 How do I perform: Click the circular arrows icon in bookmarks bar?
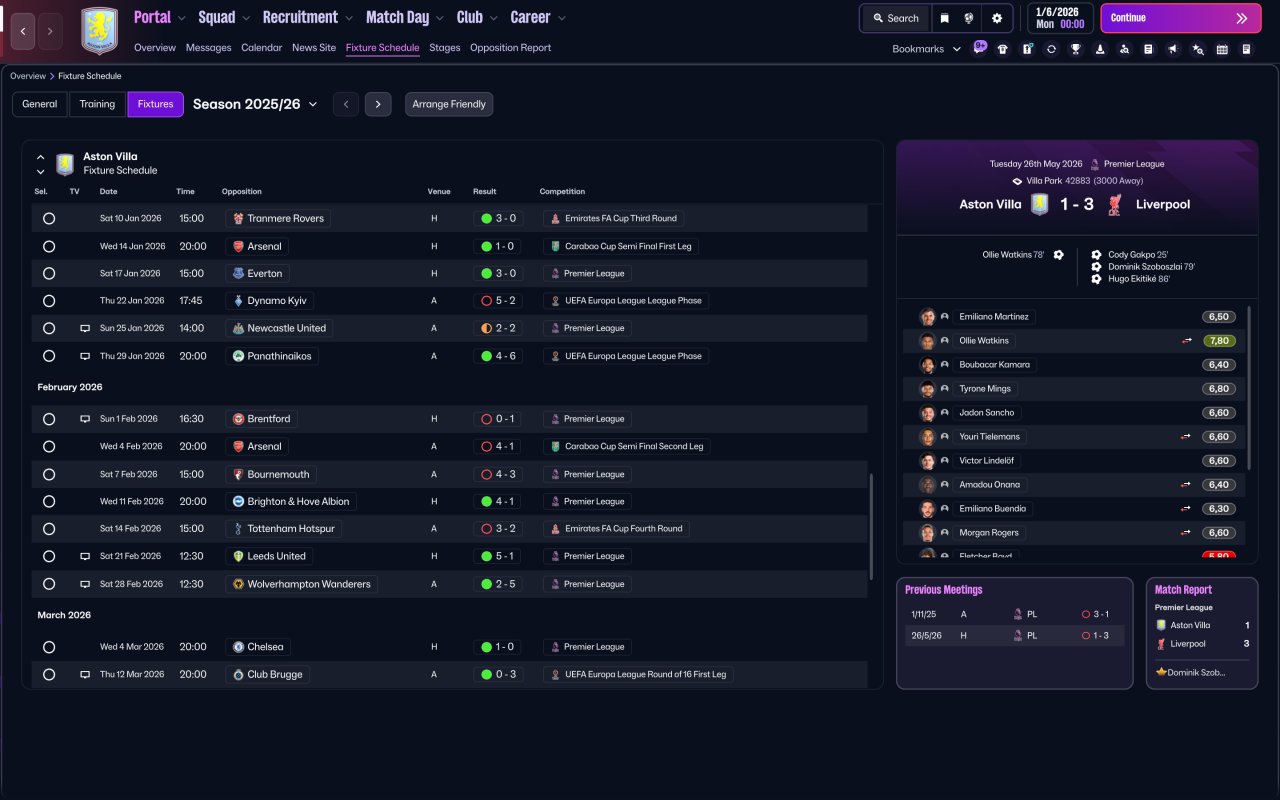pyautogui.click(x=1052, y=49)
